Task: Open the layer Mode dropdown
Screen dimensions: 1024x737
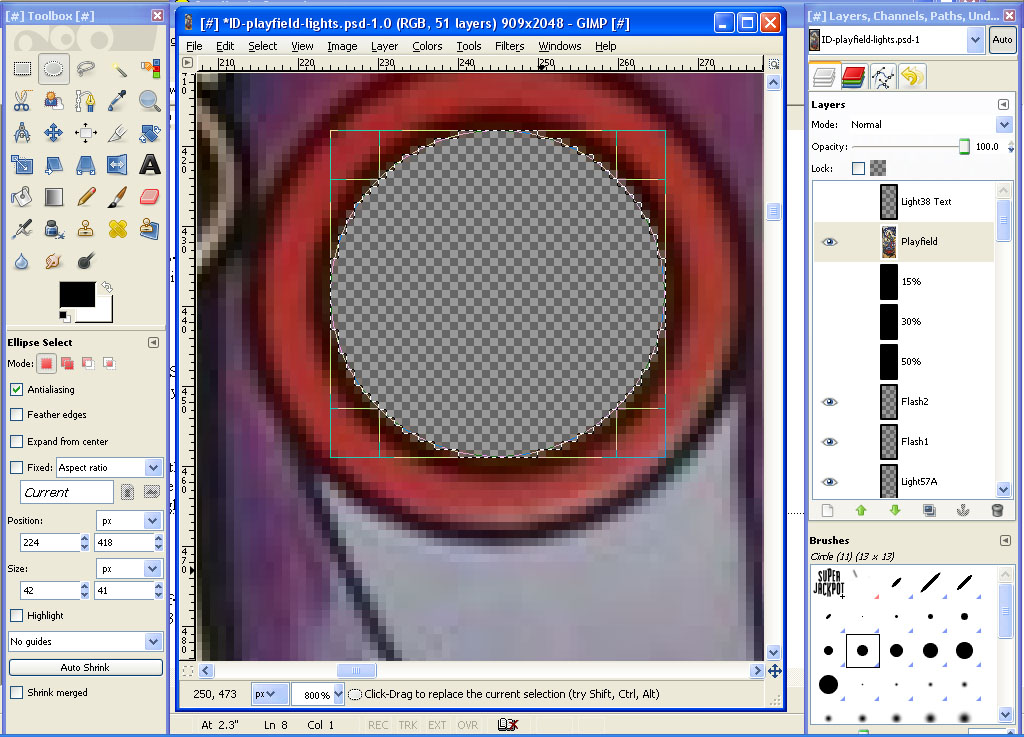Action: pyautogui.click(x=1004, y=125)
